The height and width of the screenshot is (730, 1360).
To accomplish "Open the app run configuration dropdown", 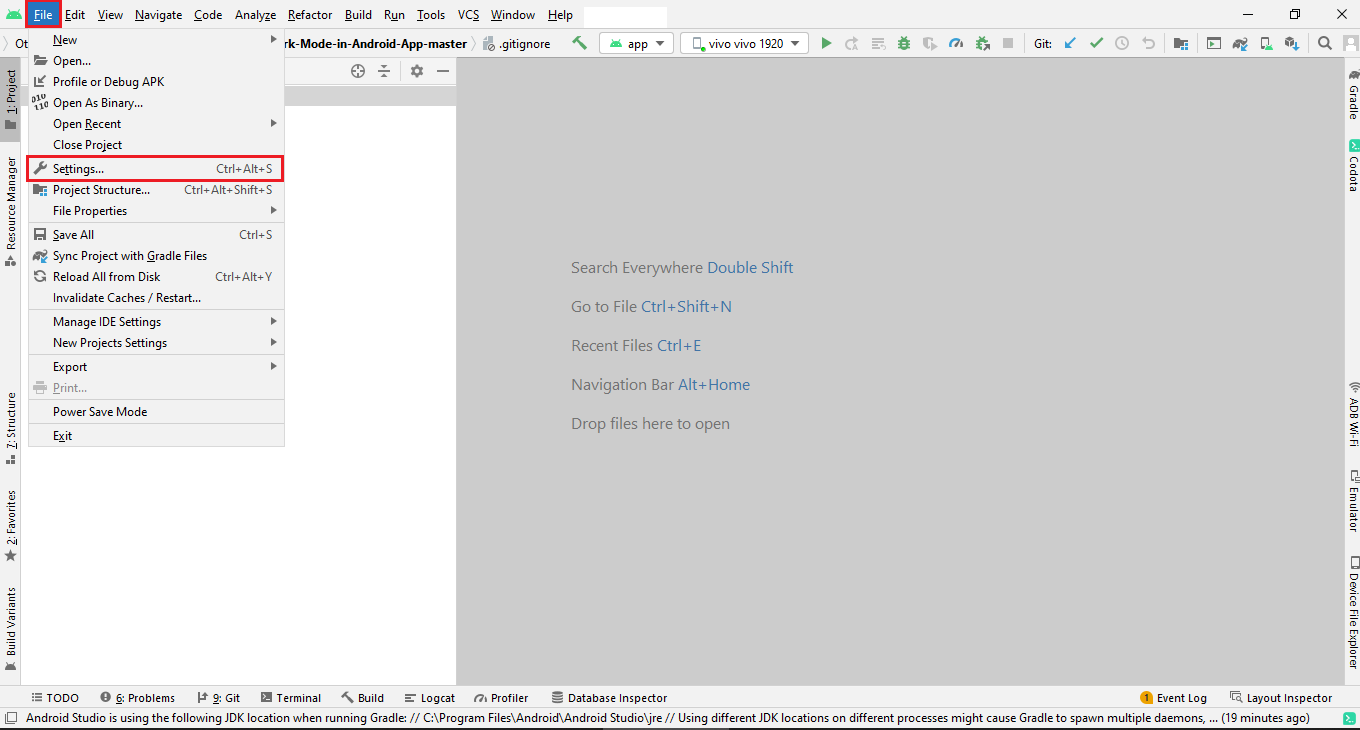I will coord(636,44).
